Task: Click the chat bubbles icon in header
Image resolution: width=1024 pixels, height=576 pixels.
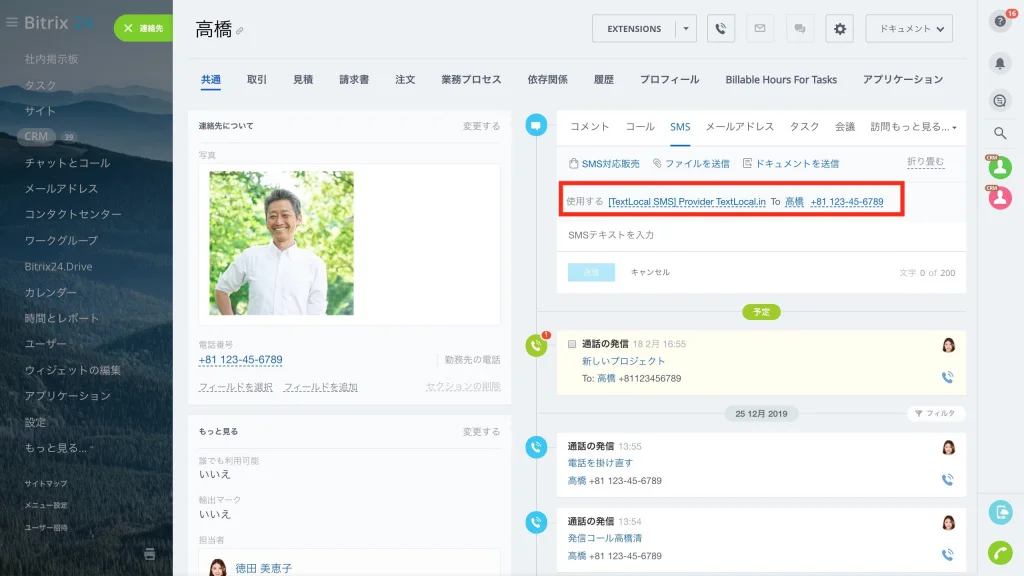Action: (799, 29)
